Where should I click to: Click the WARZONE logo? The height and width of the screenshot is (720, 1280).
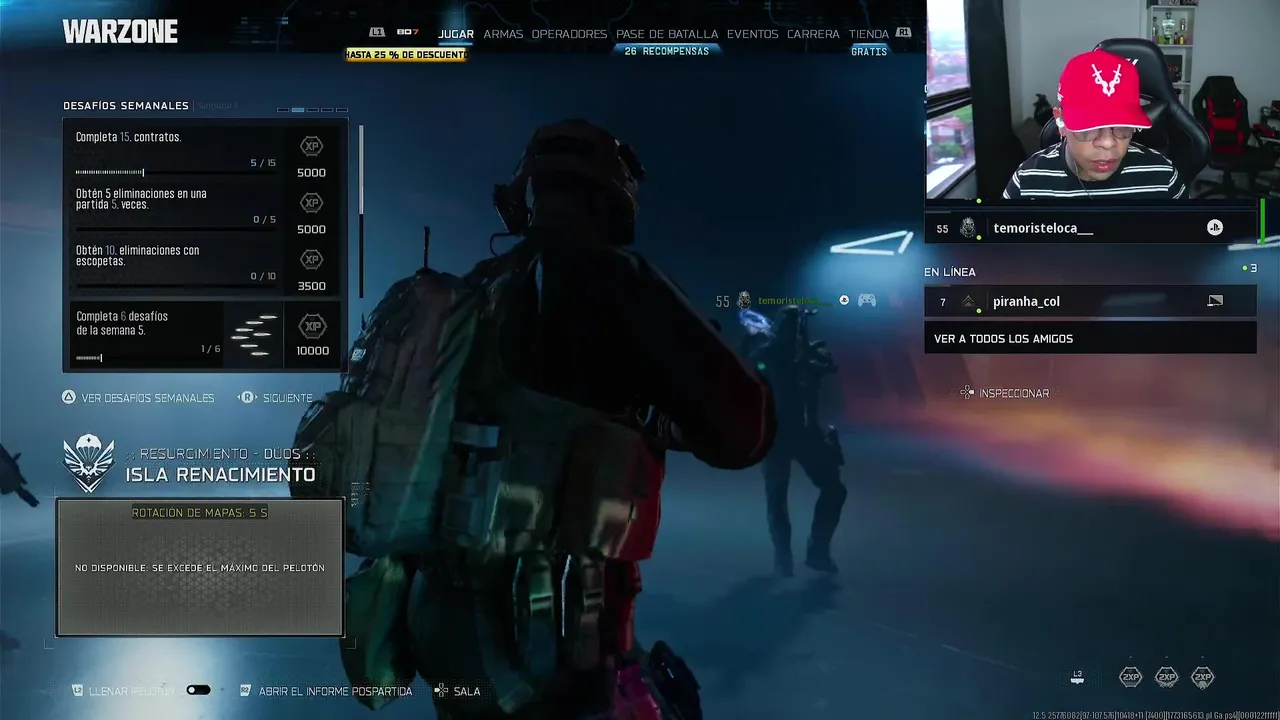coord(120,32)
